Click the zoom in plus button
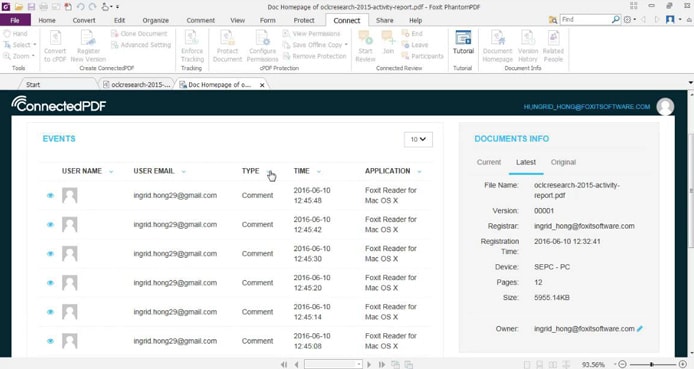Image resolution: width=694 pixels, height=369 pixels. coord(682,364)
